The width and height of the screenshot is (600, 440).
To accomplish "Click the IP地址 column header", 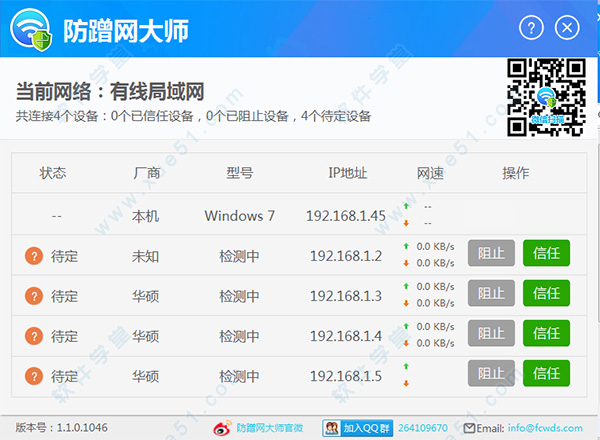I will [x=348, y=173].
